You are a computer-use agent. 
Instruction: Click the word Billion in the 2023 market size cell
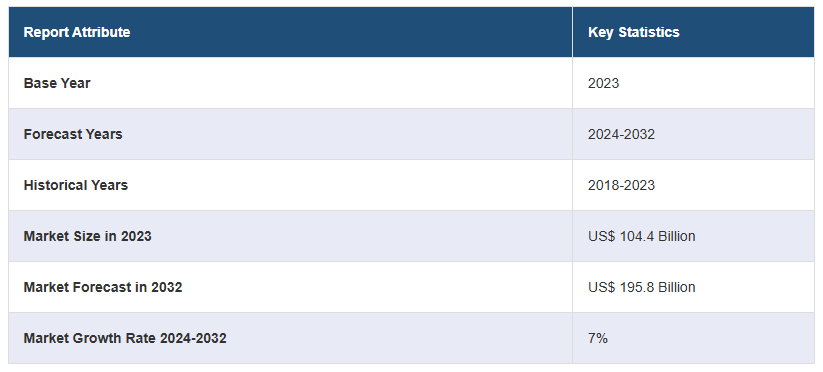677,236
